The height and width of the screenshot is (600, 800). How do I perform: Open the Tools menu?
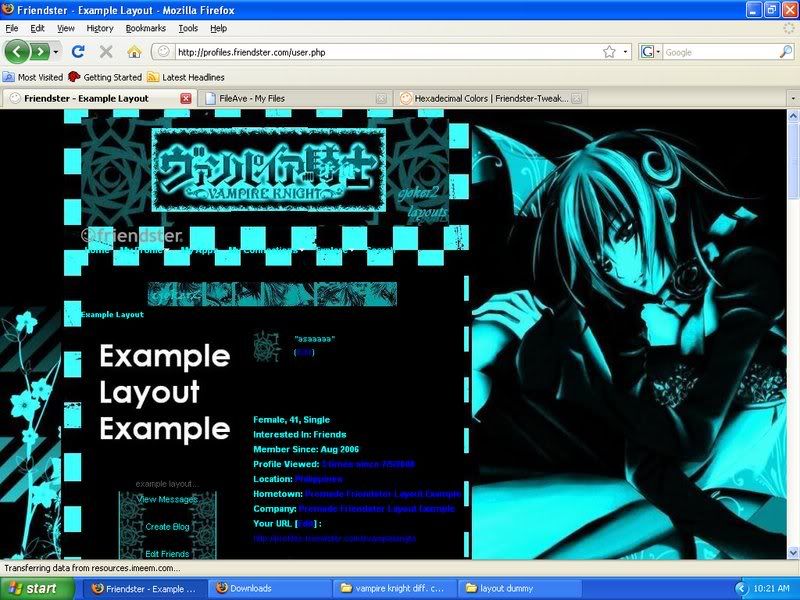[x=188, y=28]
